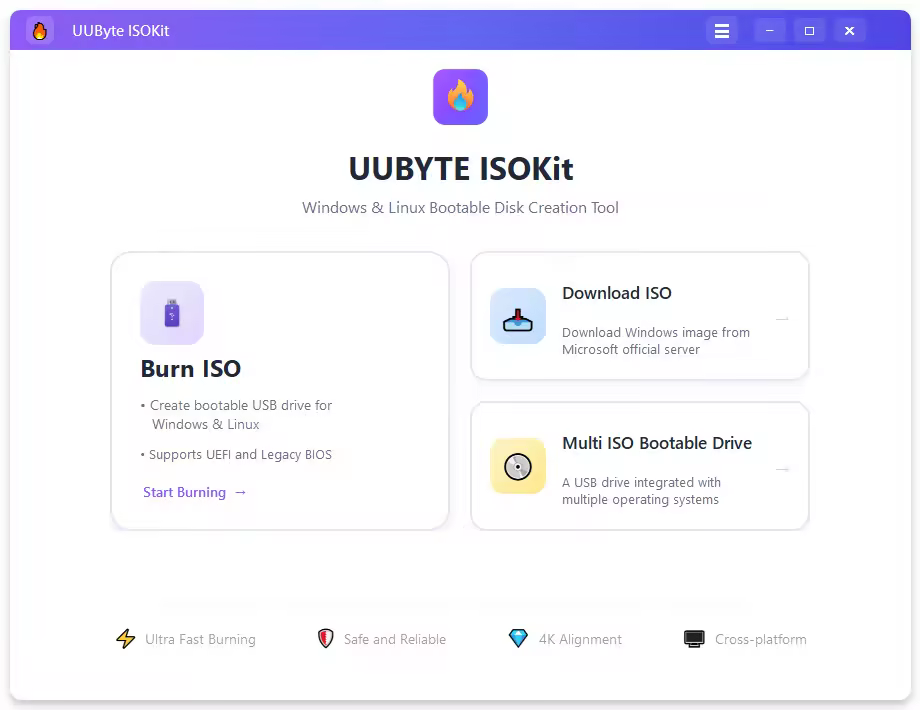
Task: Click the Multi ISO disc icon
Action: pos(518,466)
